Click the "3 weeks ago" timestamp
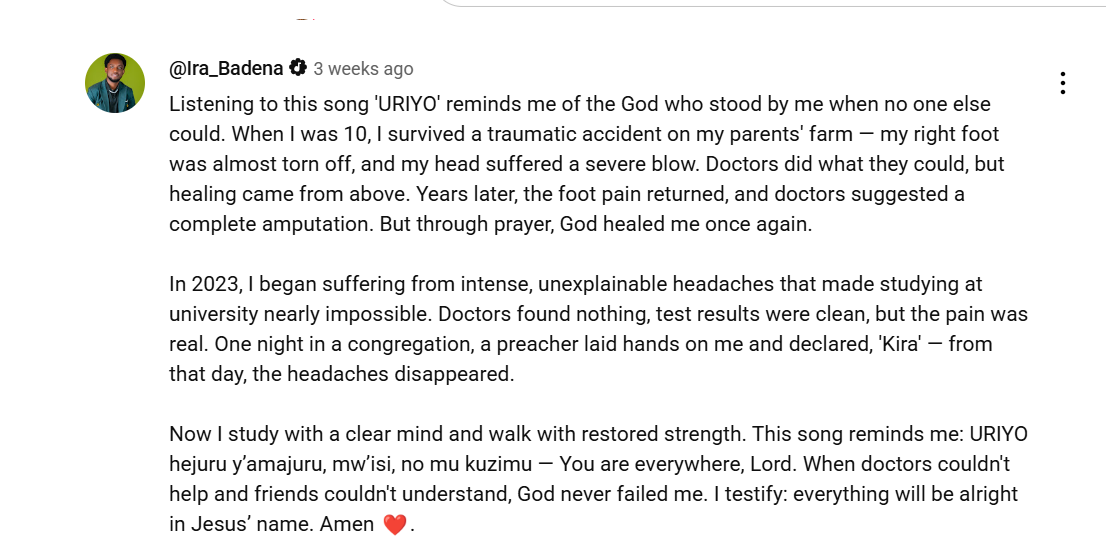1106x547 pixels. point(363,68)
